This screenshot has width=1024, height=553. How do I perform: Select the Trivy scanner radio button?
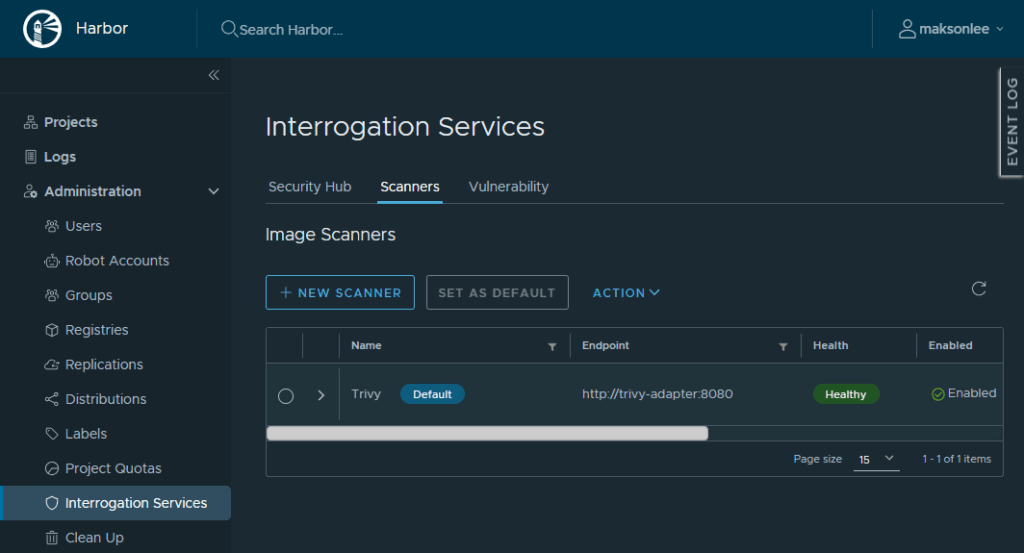point(286,395)
